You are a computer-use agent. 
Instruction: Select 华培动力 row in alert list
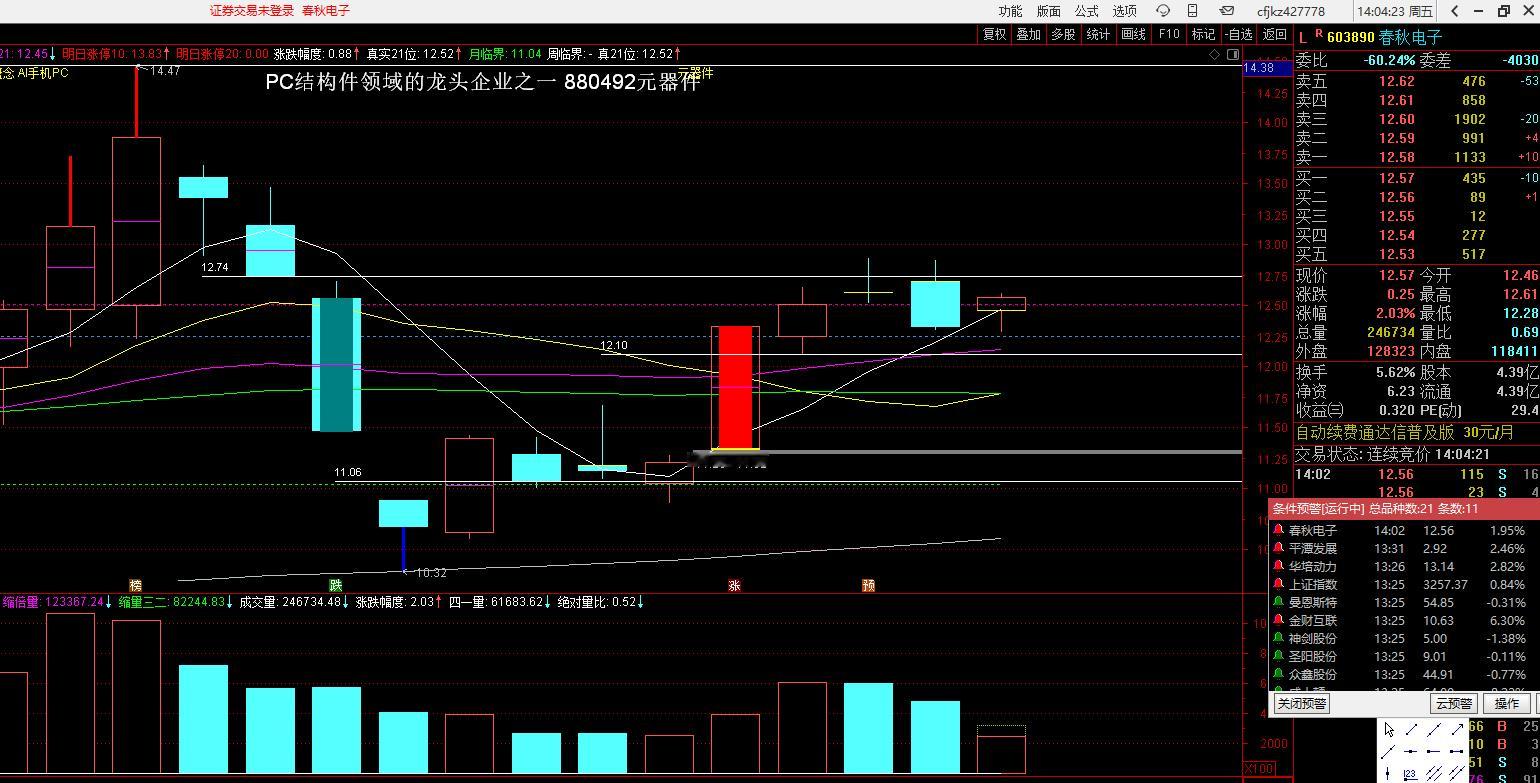(x=1404, y=566)
